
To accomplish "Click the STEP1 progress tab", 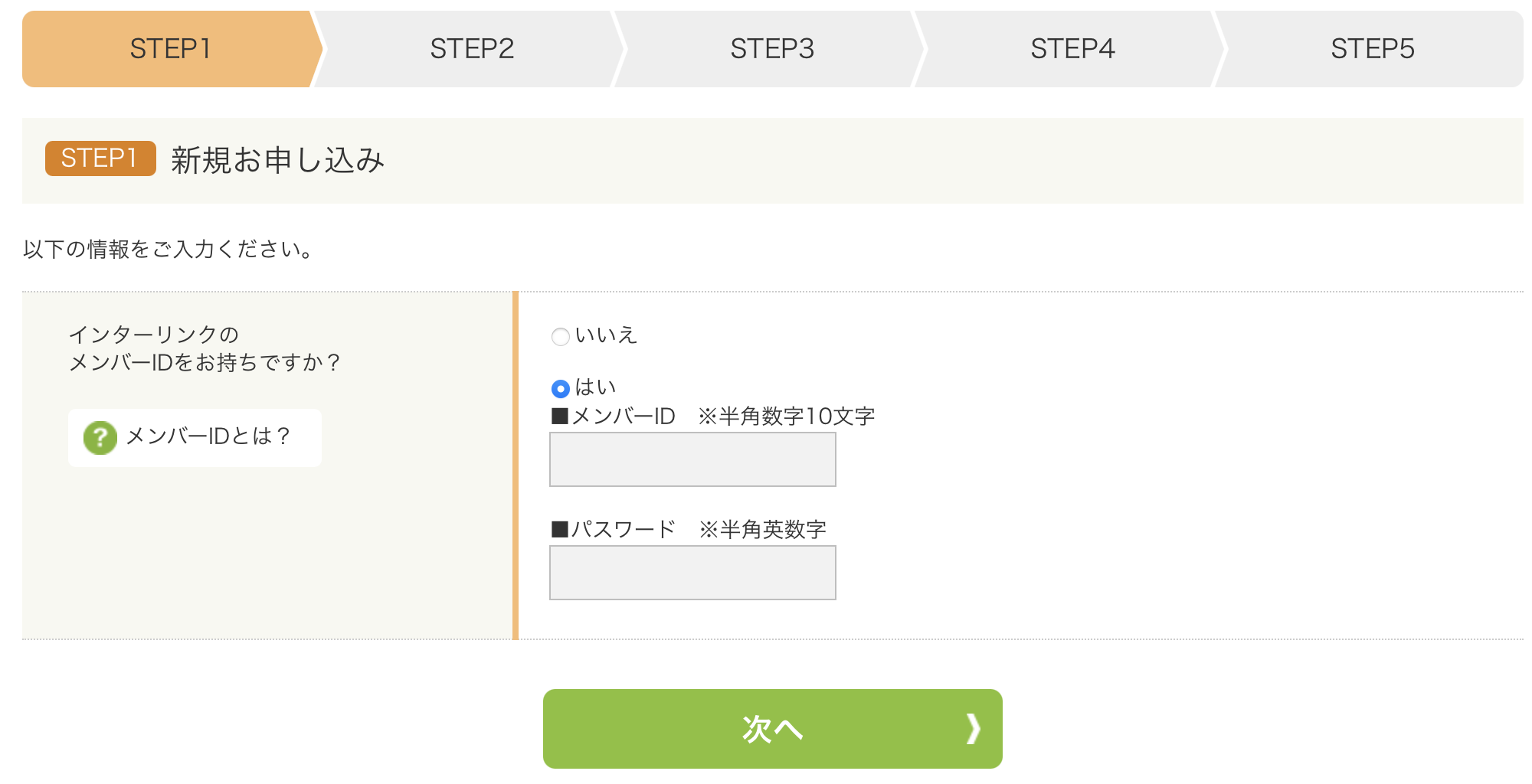I will (x=170, y=49).
